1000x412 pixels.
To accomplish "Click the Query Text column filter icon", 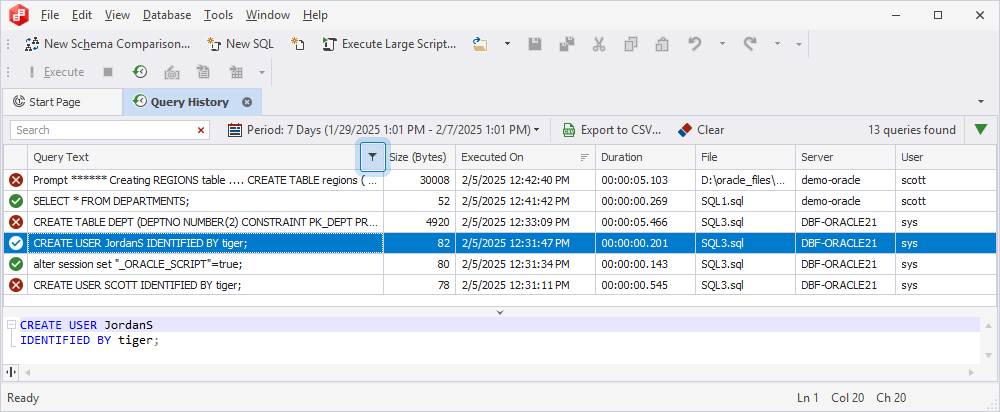I will click(373, 157).
